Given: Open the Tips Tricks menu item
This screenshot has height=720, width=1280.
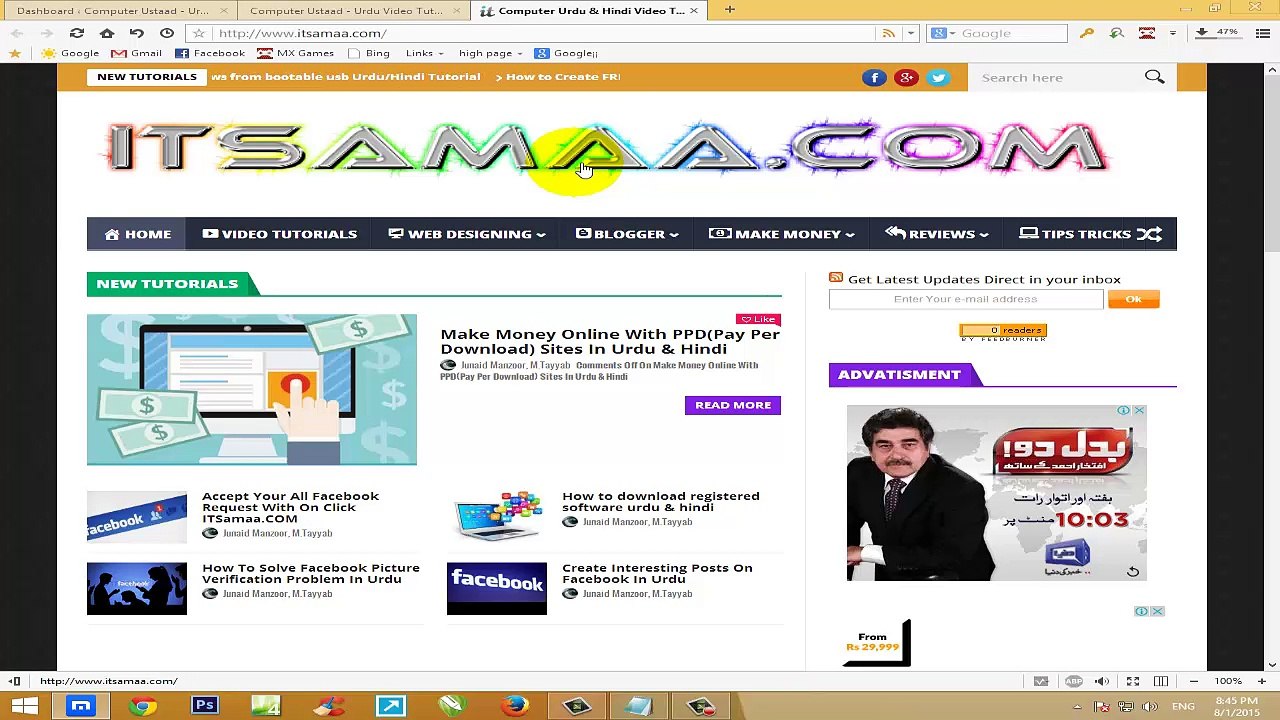Looking at the screenshot, I should pos(1075,234).
